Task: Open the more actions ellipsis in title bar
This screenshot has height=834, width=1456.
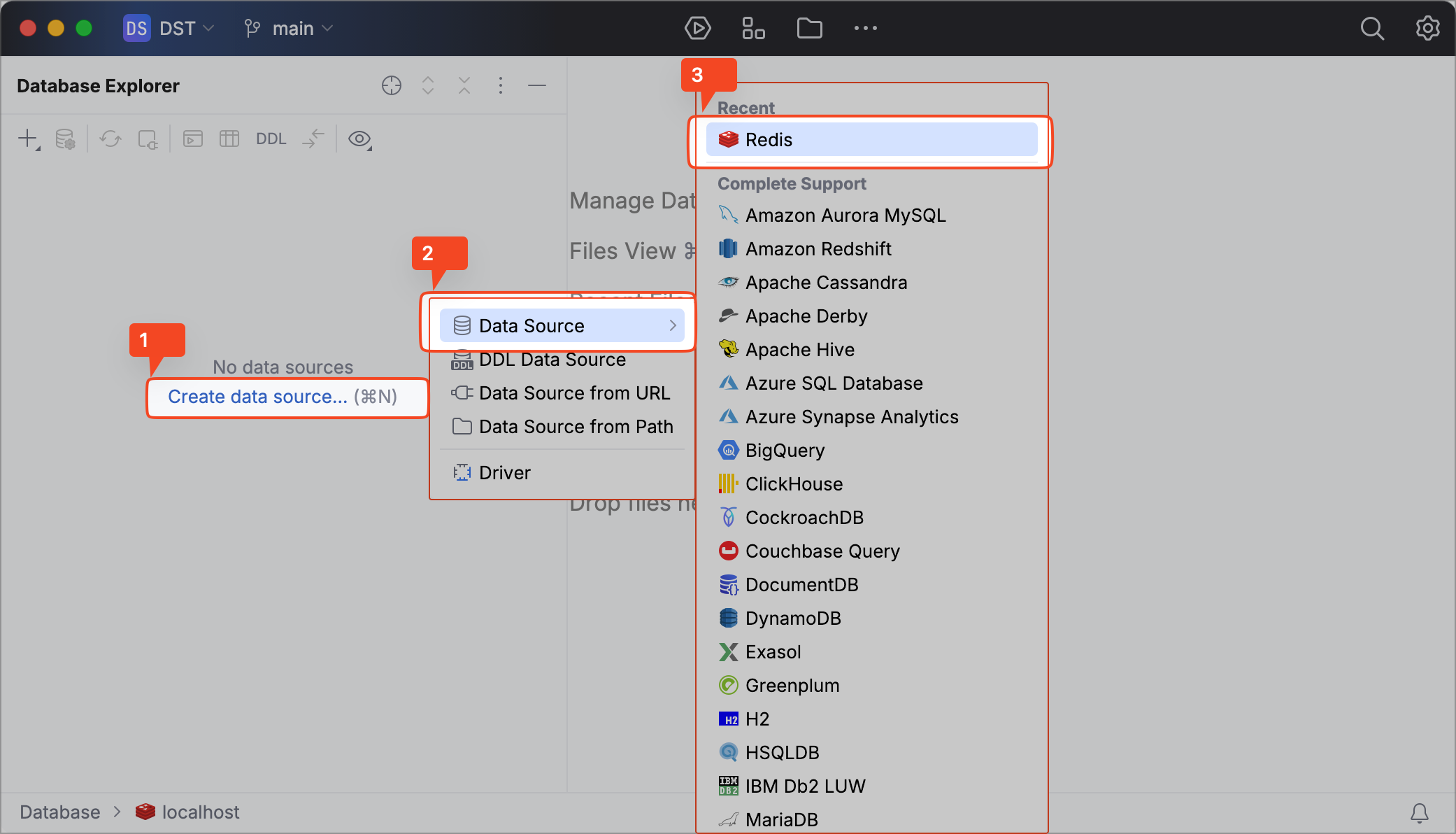Action: tap(865, 28)
